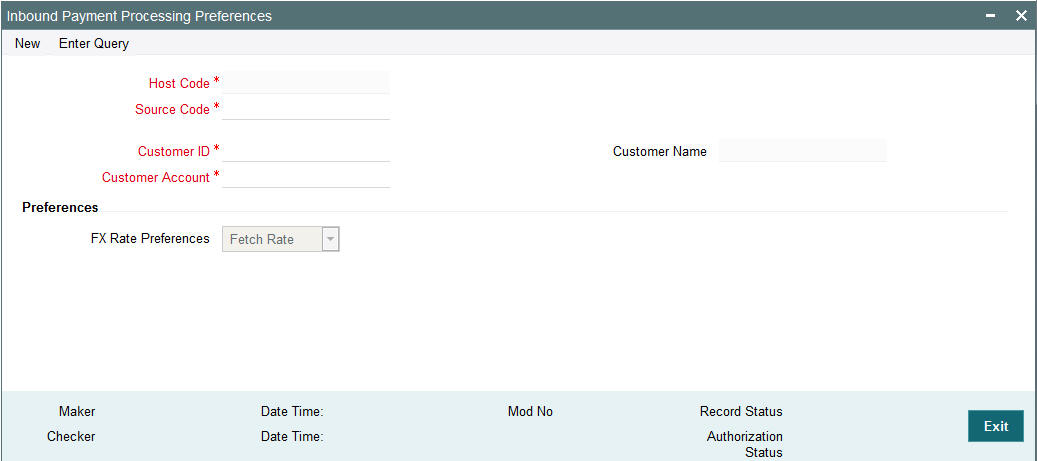Click the Customer ID field

pos(306,151)
